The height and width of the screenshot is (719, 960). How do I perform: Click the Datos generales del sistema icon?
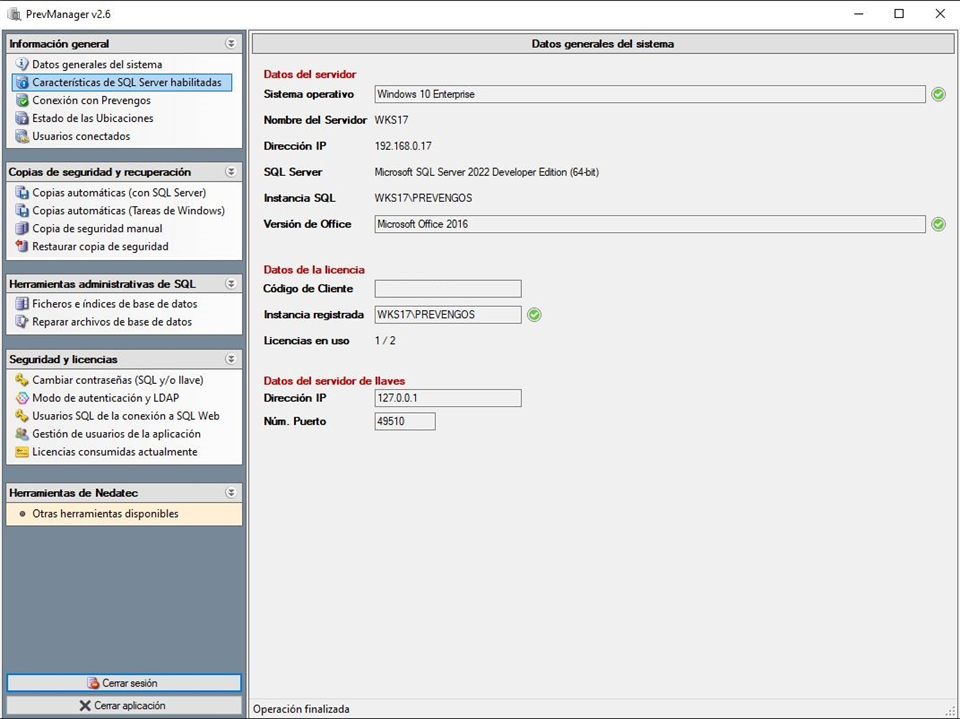(x=22, y=65)
